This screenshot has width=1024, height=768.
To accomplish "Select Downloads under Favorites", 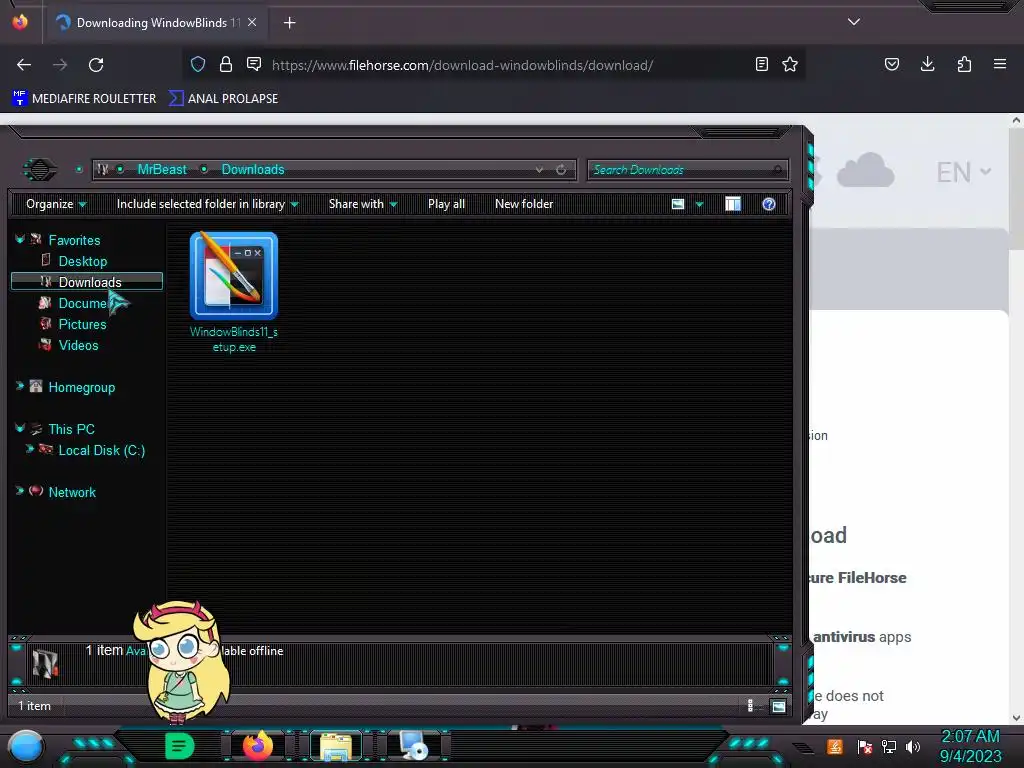I will 87,281.
